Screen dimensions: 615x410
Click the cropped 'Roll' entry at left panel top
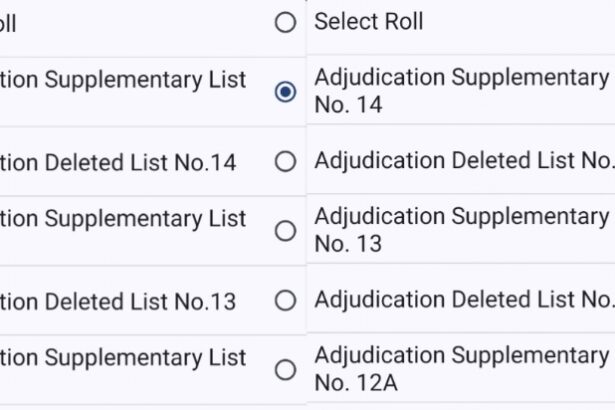pos(8,23)
